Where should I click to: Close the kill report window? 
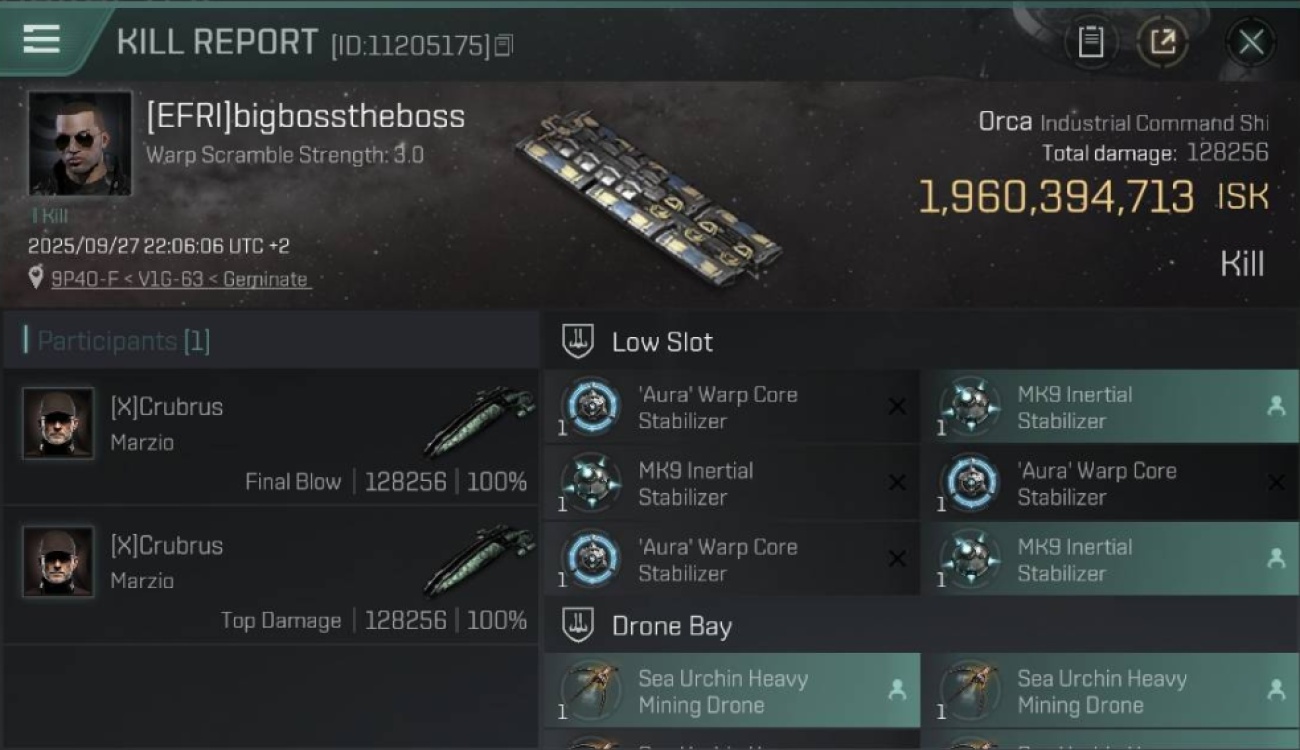coord(1251,42)
